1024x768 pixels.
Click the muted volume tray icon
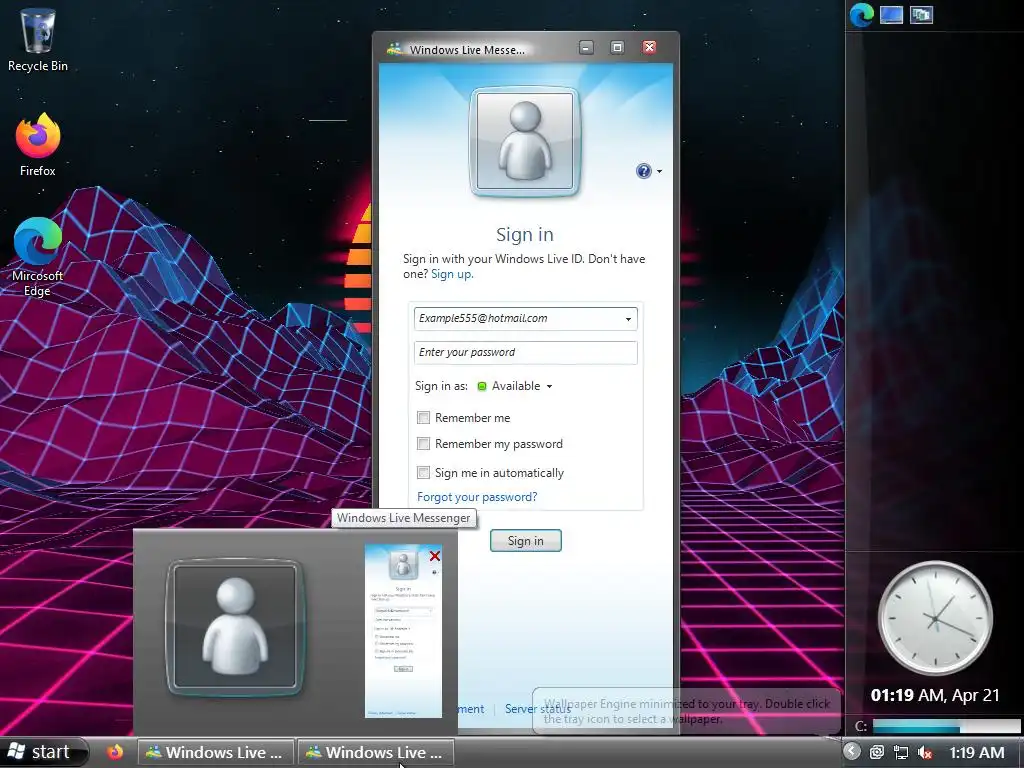[x=925, y=752]
